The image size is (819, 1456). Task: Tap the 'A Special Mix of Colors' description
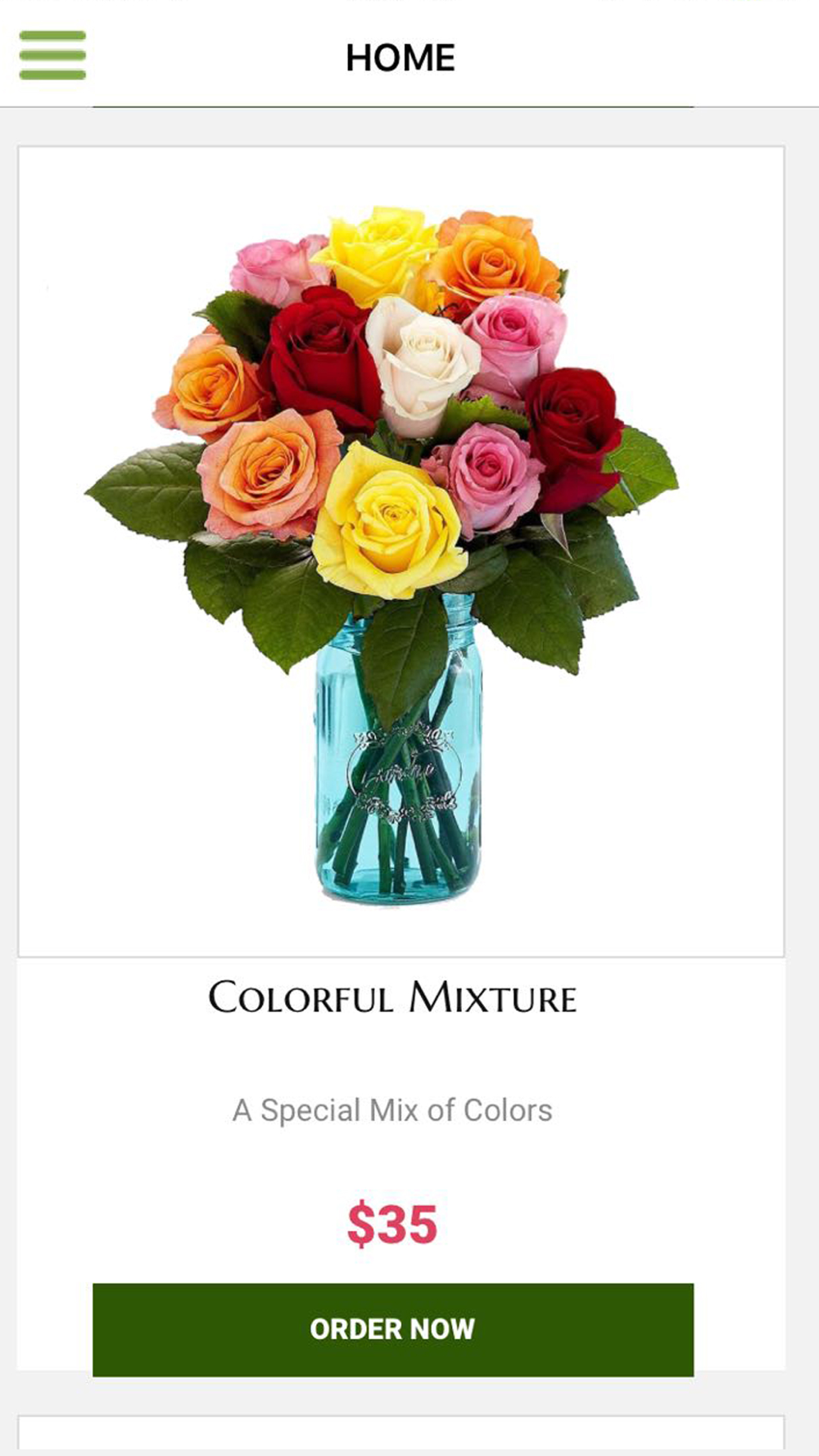pyautogui.click(x=392, y=1110)
